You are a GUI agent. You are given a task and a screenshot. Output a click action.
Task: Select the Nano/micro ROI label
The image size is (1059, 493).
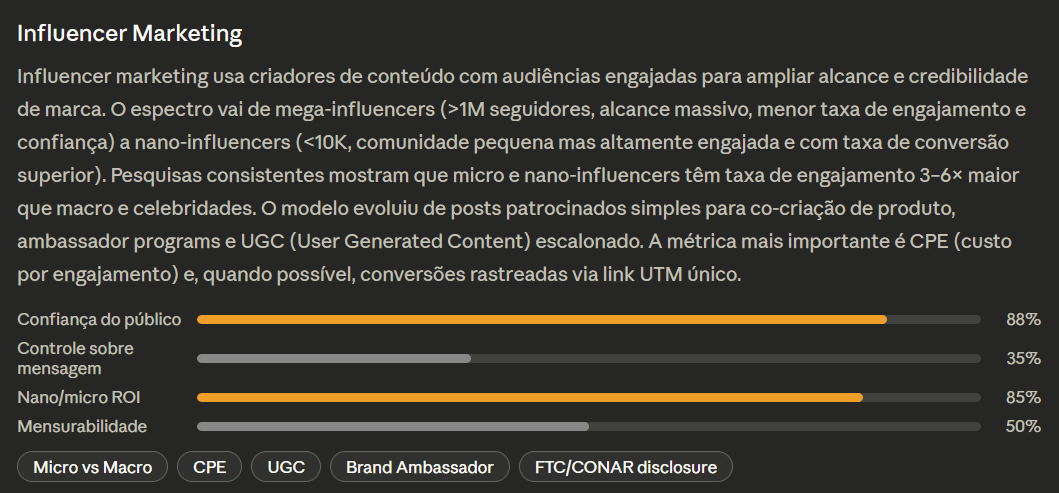pos(79,398)
